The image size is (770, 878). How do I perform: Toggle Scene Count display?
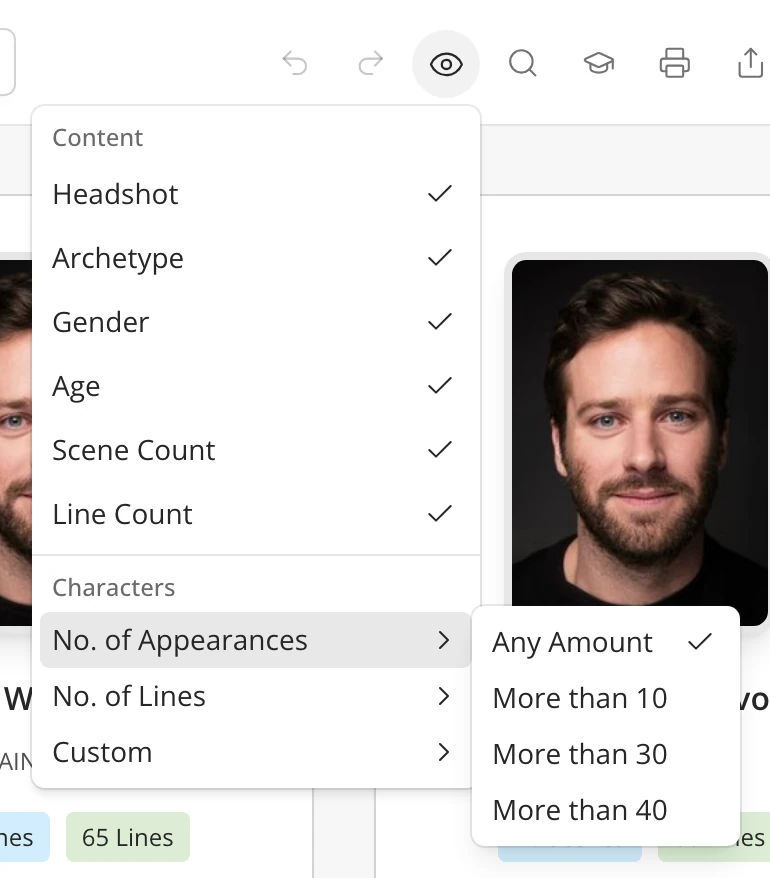pyautogui.click(x=256, y=450)
